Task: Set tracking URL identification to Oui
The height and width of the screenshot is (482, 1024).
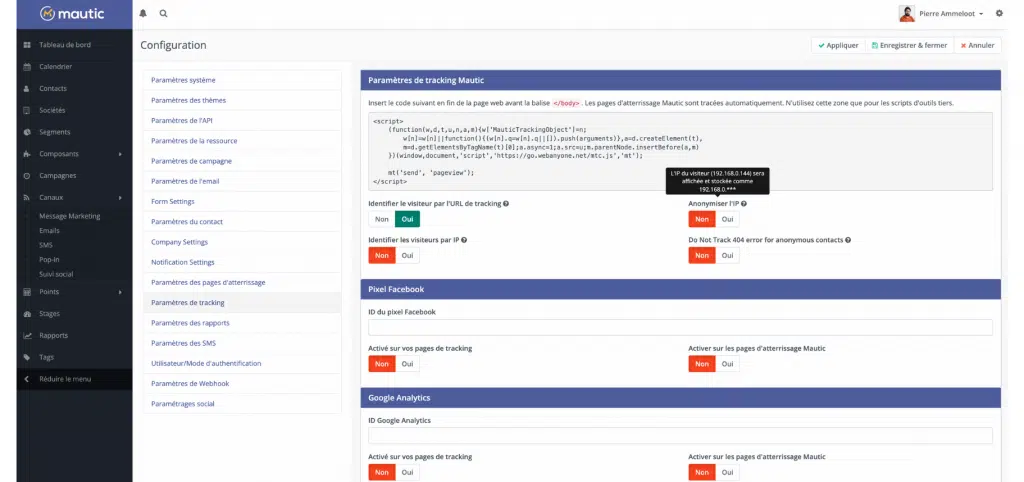Action: (408, 219)
